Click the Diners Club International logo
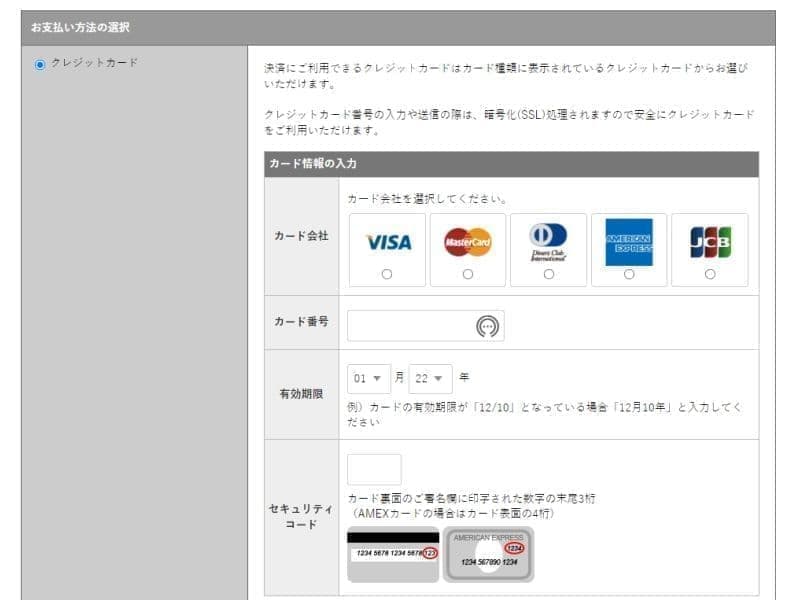 pos(547,240)
